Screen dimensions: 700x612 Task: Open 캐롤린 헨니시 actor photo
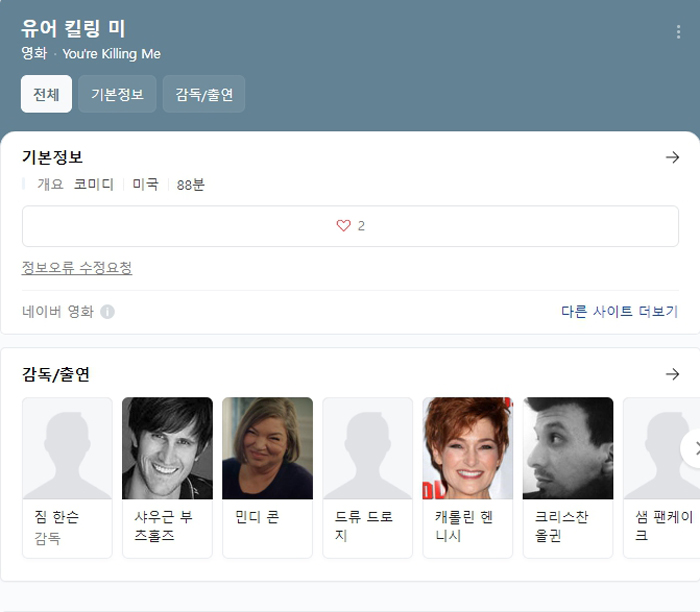point(467,449)
